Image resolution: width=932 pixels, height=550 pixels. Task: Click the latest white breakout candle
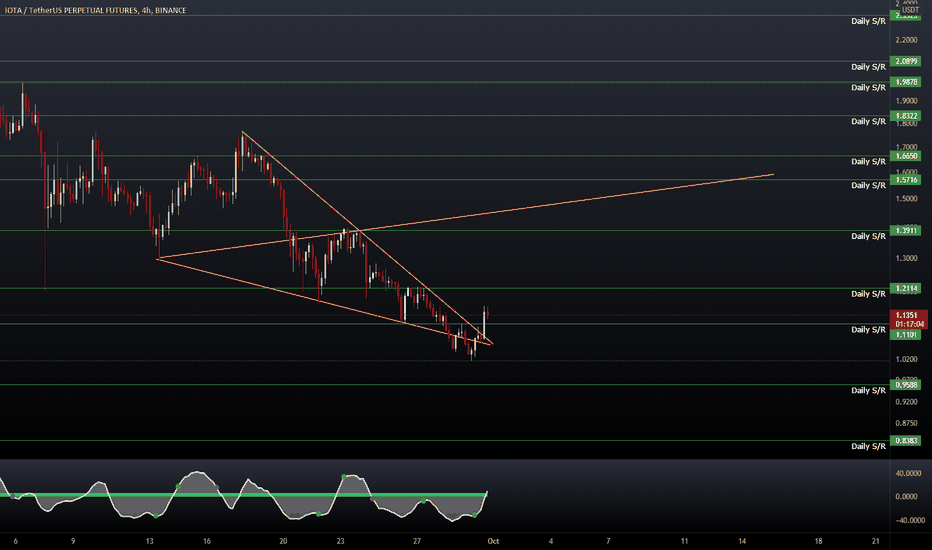click(x=484, y=323)
